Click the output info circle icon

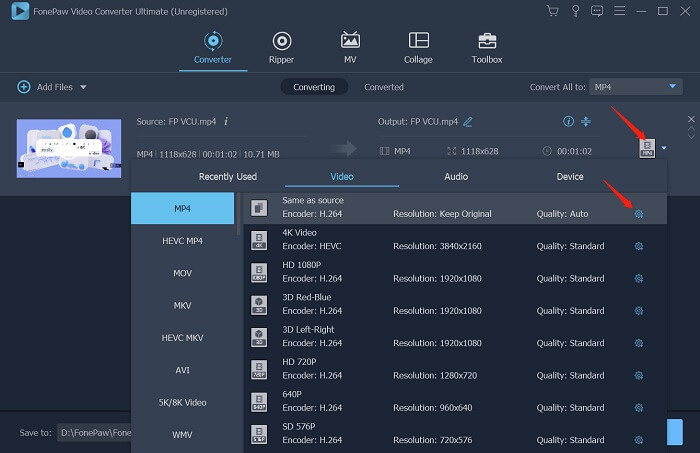pyautogui.click(x=568, y=121)
